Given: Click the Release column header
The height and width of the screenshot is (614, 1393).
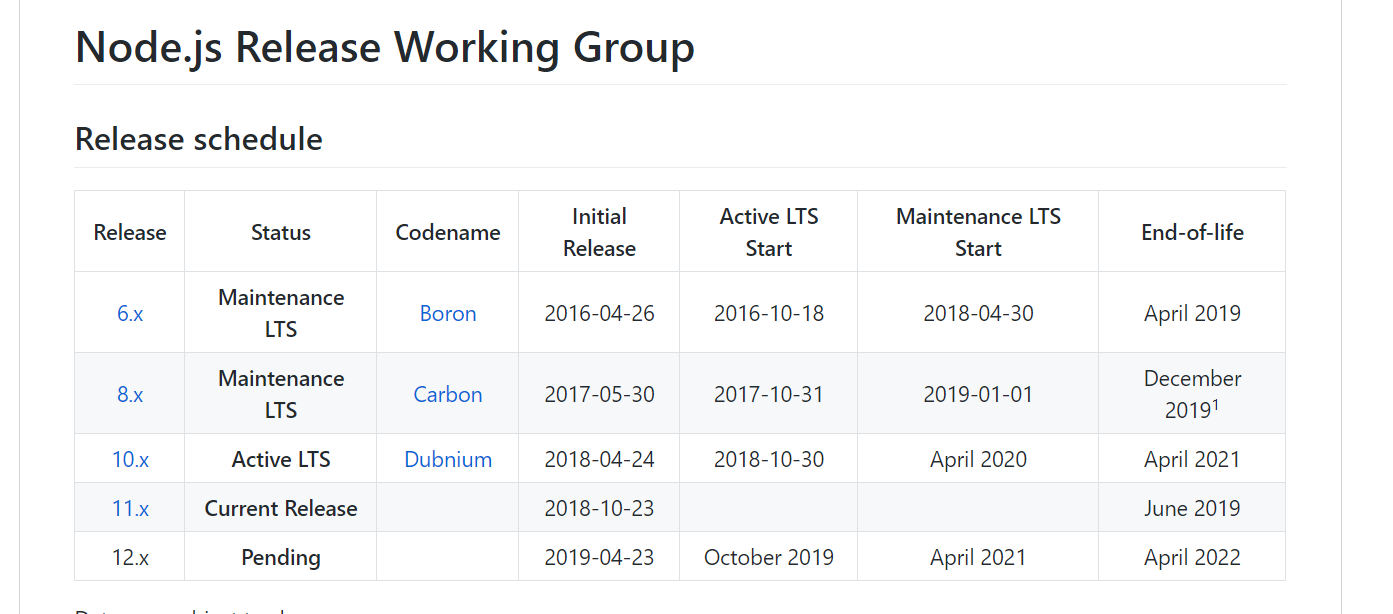Looking at the screenshot, I should coord(130,232).
